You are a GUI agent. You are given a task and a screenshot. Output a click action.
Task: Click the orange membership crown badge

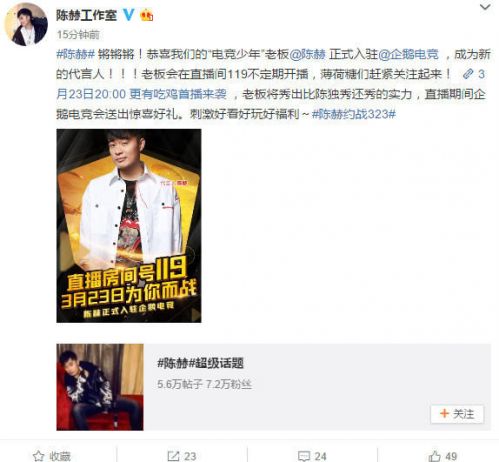[x=147, y=15]
